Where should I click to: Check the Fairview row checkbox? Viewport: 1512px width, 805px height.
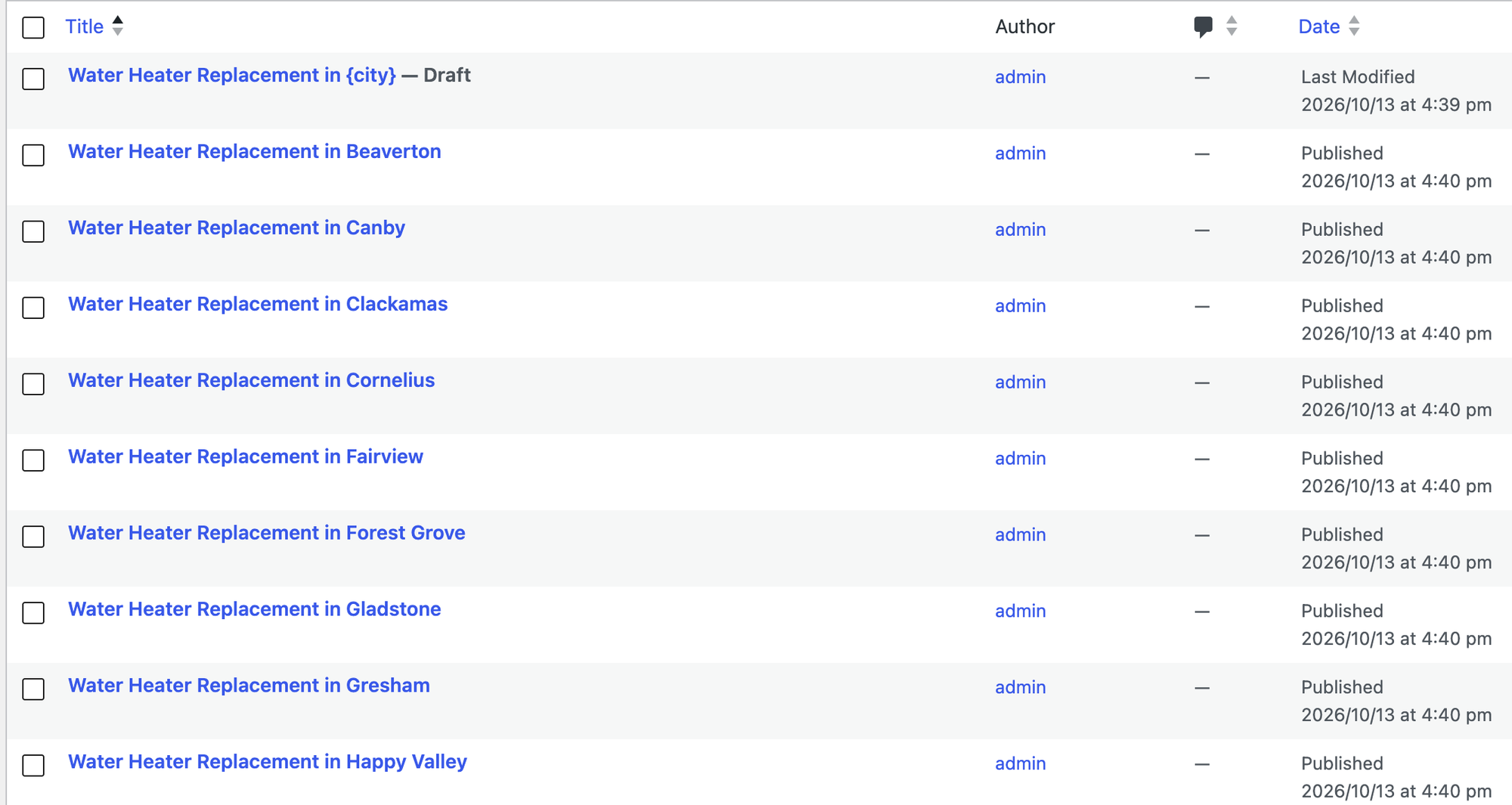33,460
